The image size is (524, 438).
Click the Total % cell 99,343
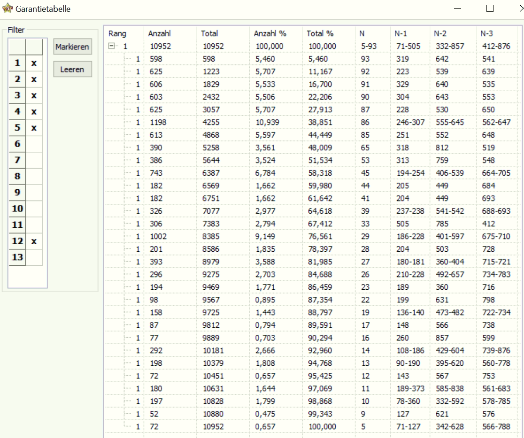pos(320,414)
